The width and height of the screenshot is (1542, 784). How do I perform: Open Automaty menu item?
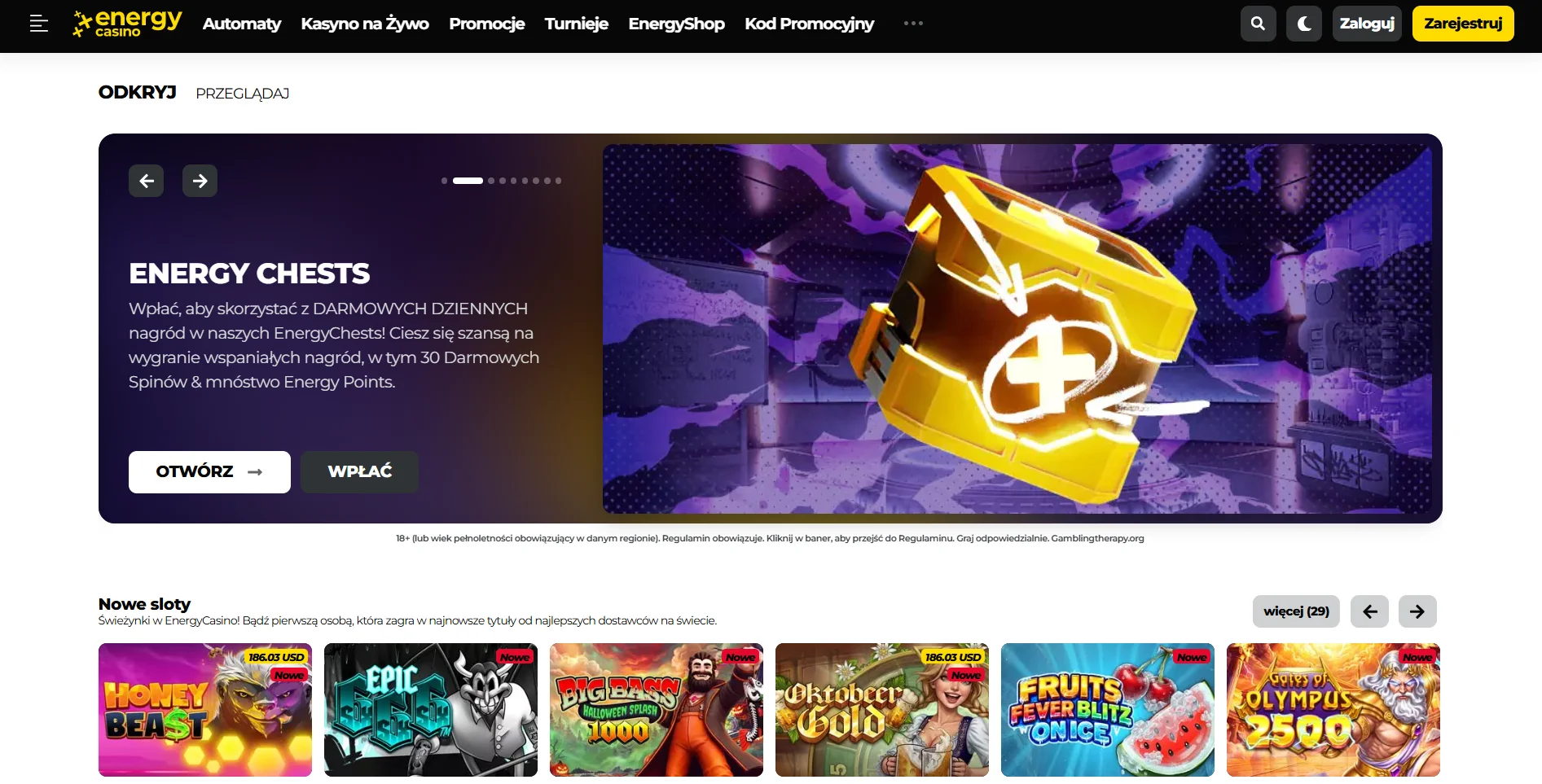(x=241, y=24)
